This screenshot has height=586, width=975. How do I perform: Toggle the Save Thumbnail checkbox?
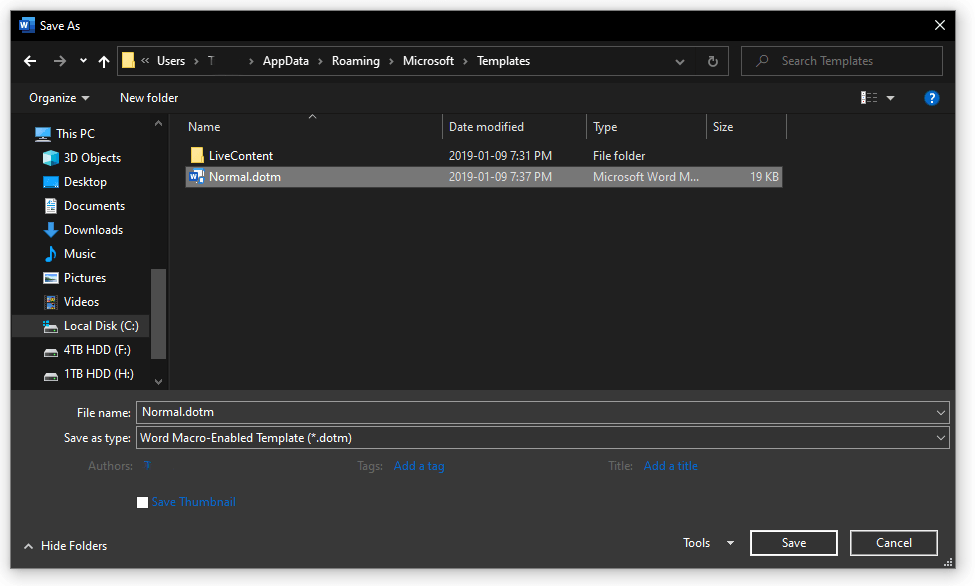click(x=142, y=502)
